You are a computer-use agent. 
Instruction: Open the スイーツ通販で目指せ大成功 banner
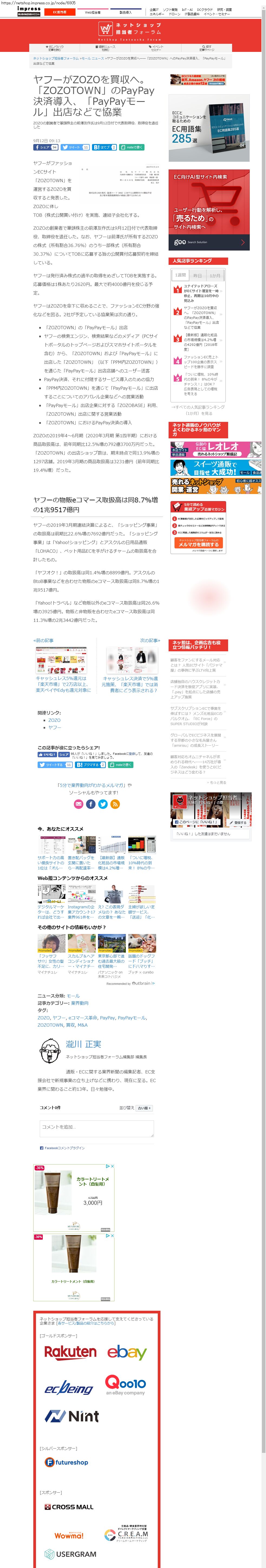tap(216, 468)
